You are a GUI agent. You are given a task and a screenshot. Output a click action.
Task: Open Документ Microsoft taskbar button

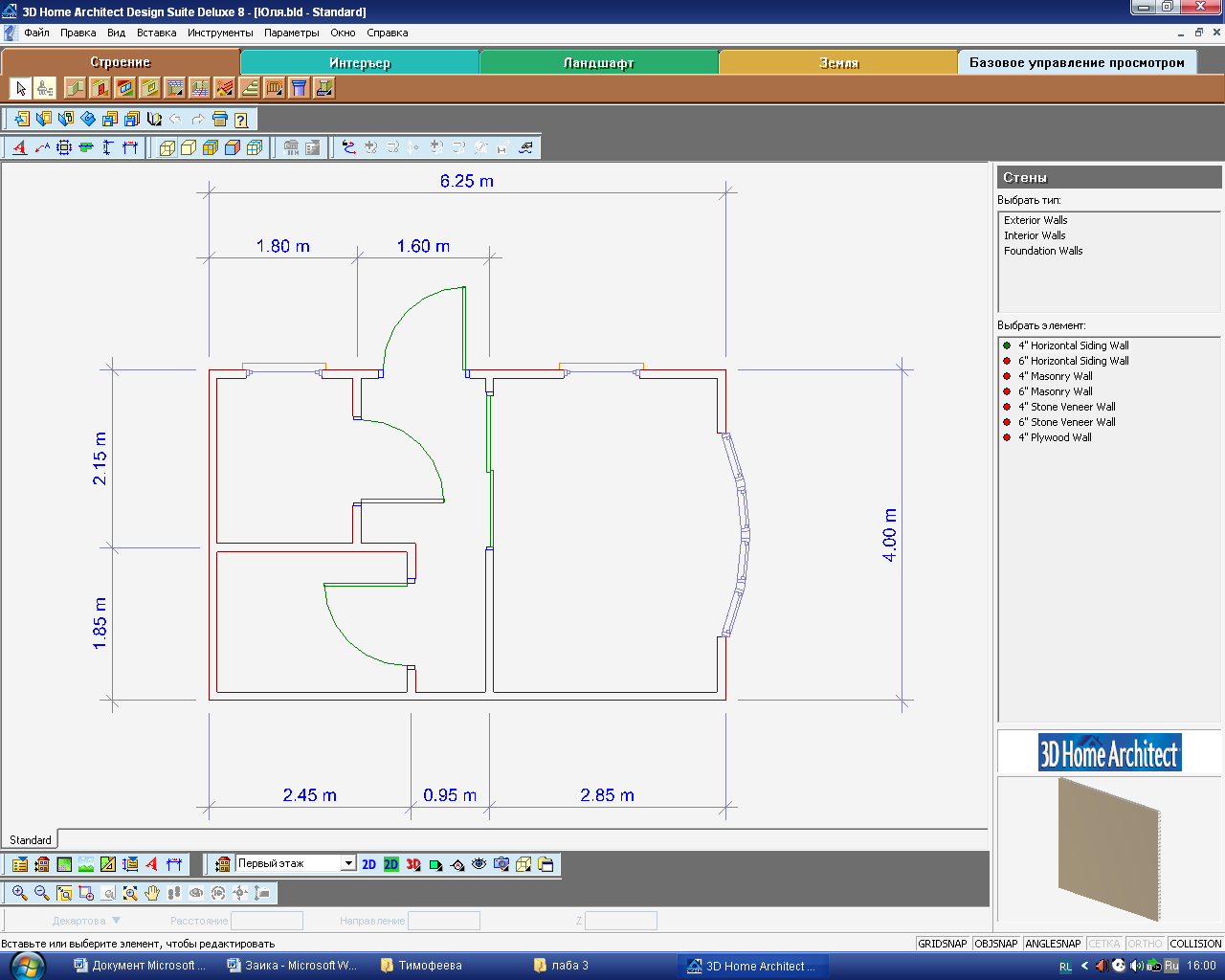(x=140, y=966)
